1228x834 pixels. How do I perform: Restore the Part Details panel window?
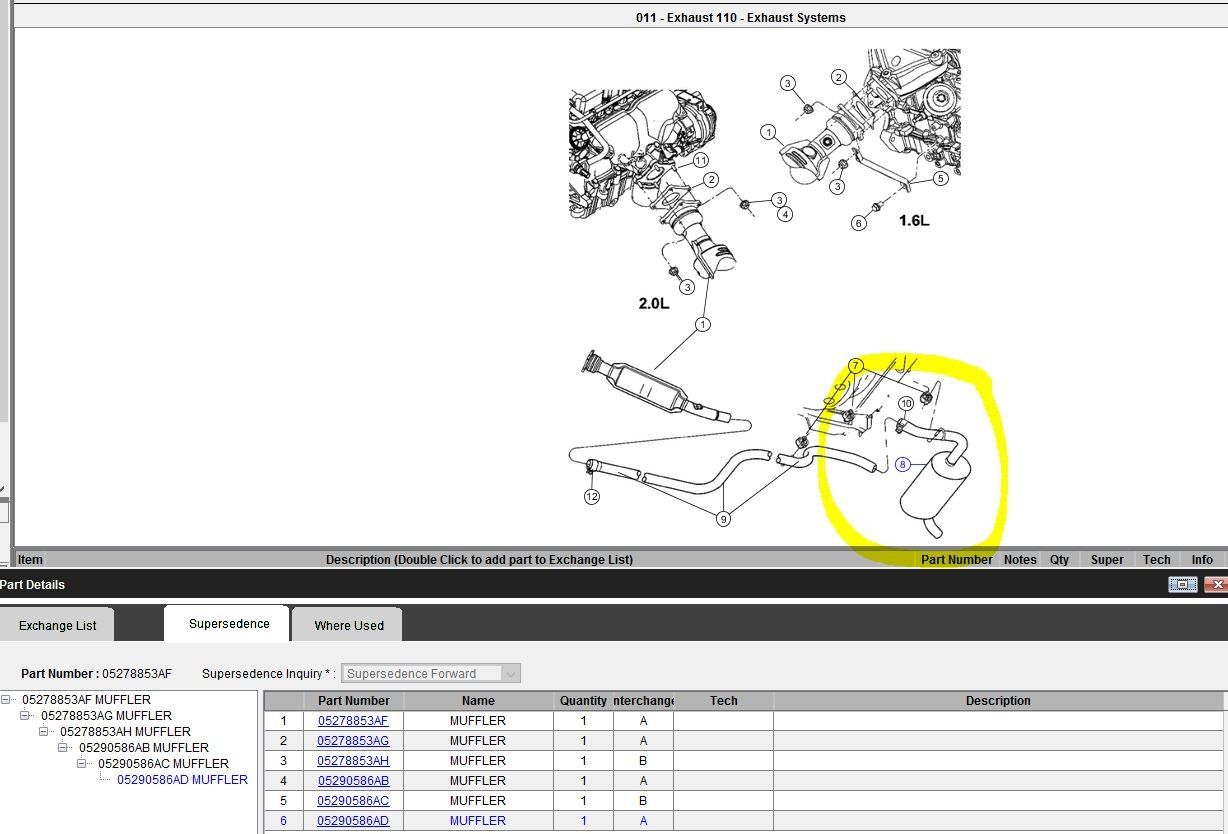(1181, 585)
